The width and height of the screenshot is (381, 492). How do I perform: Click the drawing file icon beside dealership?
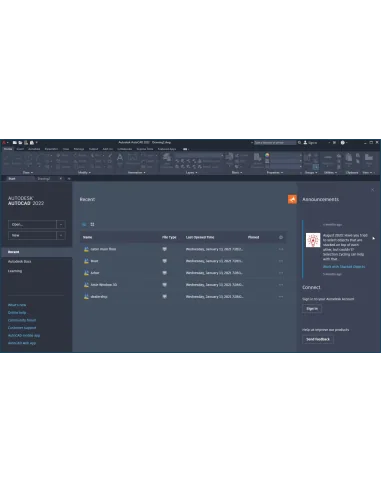click(x=86, y=297)
